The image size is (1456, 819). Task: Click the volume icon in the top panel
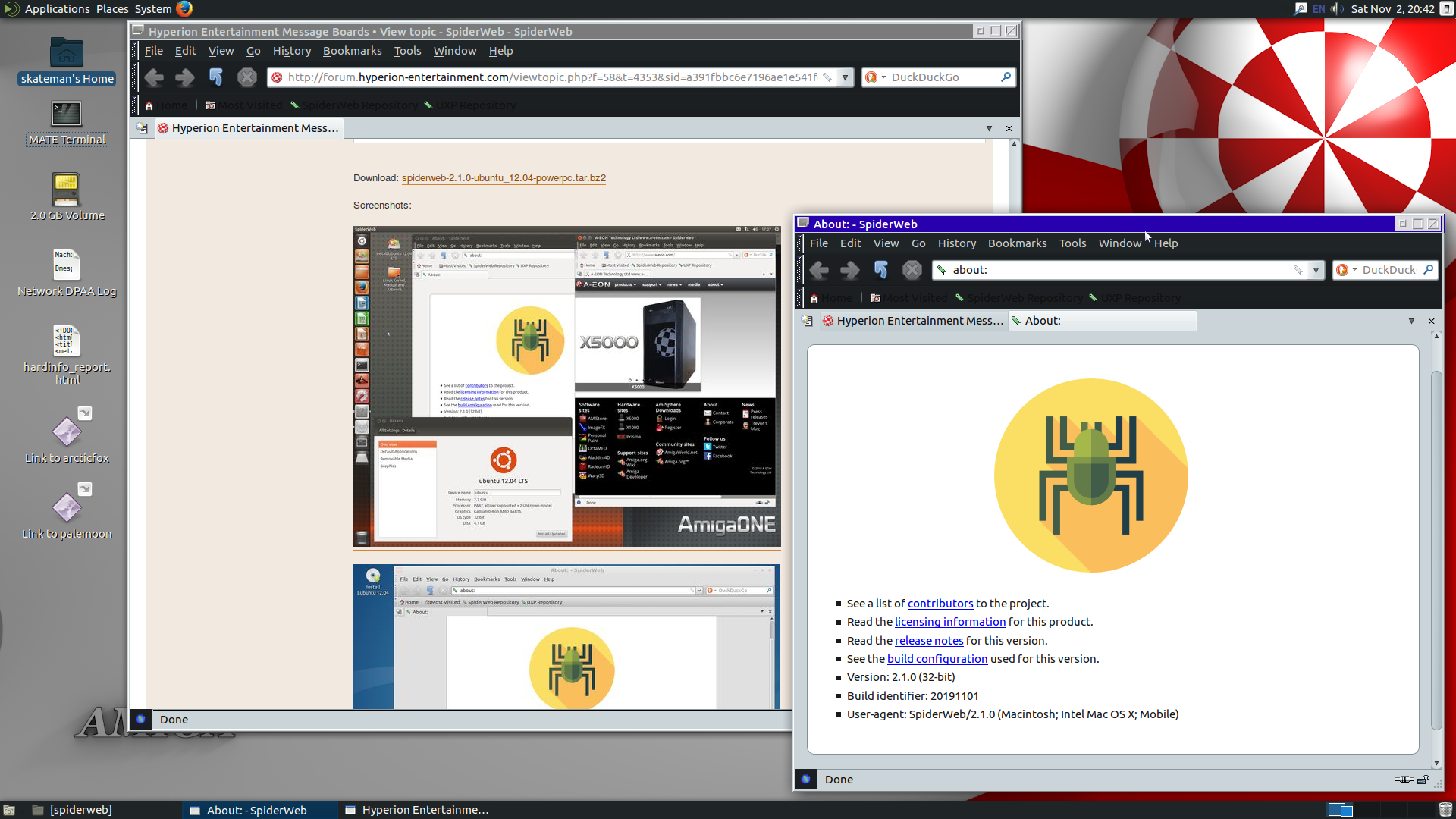[1337, 9]
